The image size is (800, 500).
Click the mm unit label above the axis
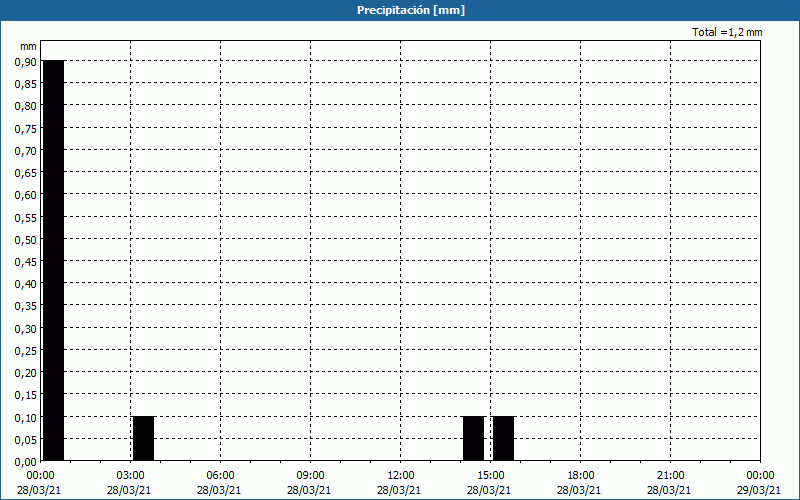[x=29, y=46]
